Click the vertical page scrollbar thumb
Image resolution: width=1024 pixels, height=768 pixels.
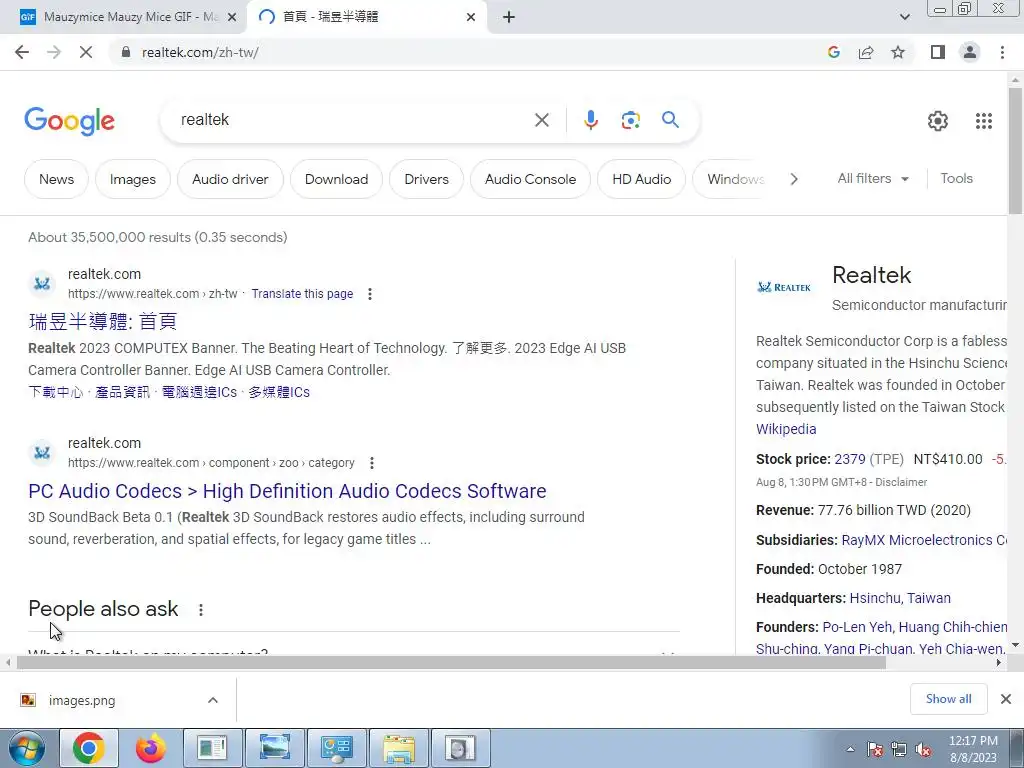click(x=1015, y=150)
